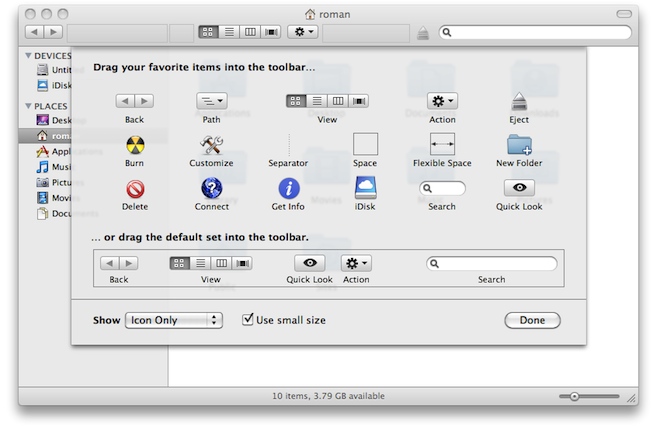Uncheck Use small size checkbox
Screen dimensions: 660x427
[x=248, y=320]
